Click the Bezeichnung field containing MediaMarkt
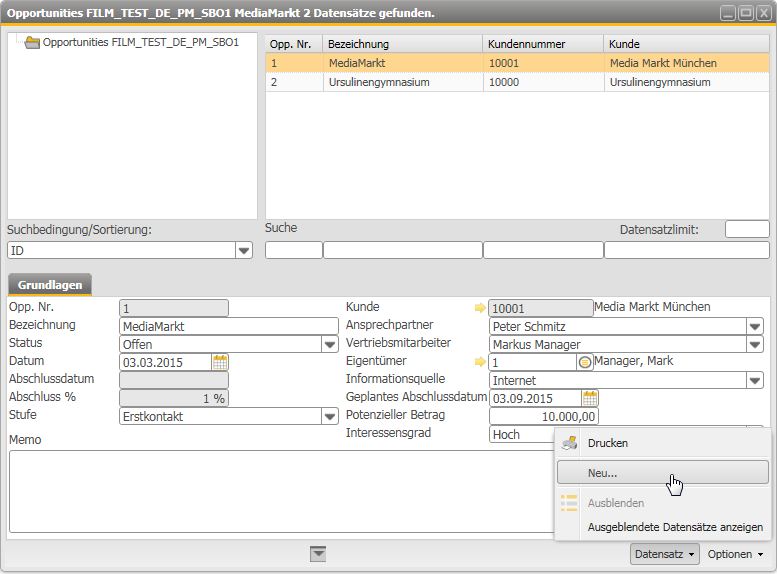Image resolution: width=777 pixels, height=574 pixels. [229, 326]
